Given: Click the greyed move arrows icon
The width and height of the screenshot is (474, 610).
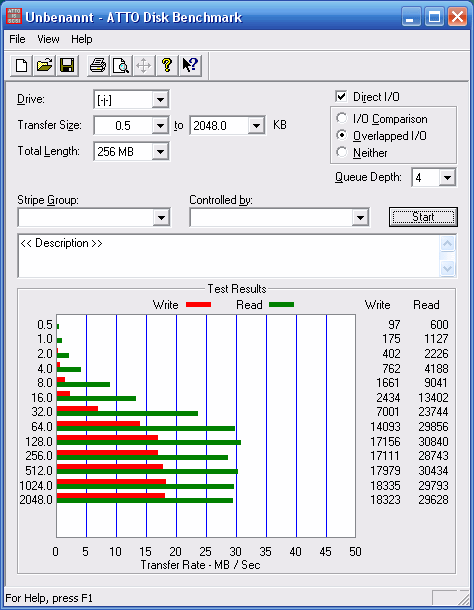Looking at the screenshot, I should (x=144, y=65).
